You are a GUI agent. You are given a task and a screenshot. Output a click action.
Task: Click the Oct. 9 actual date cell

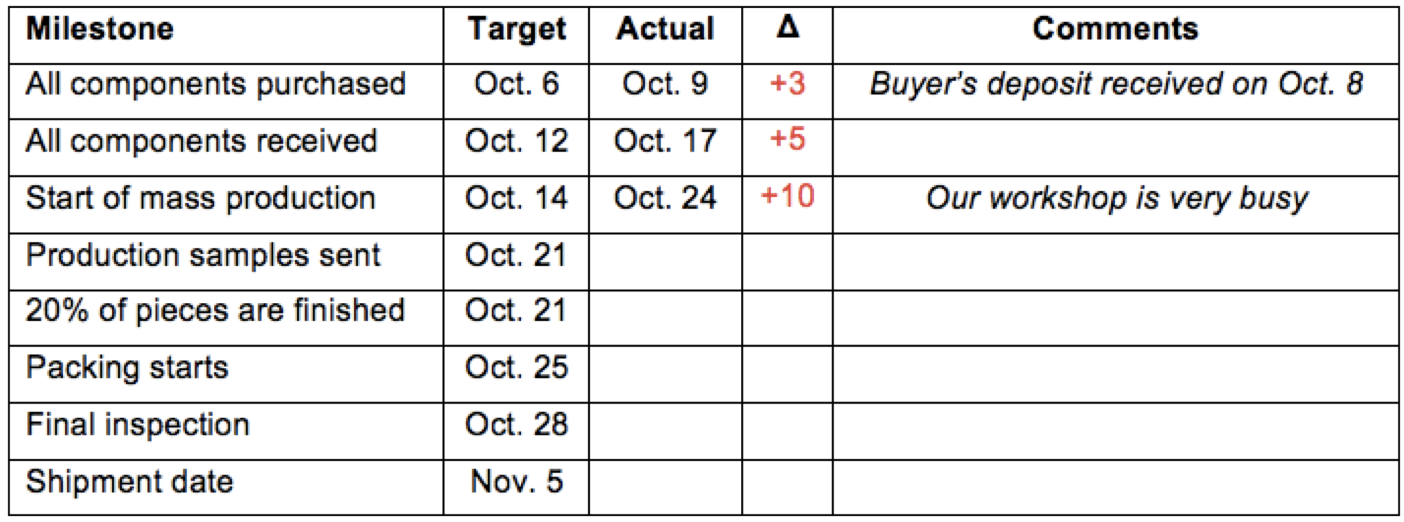(x=665, y=84)
